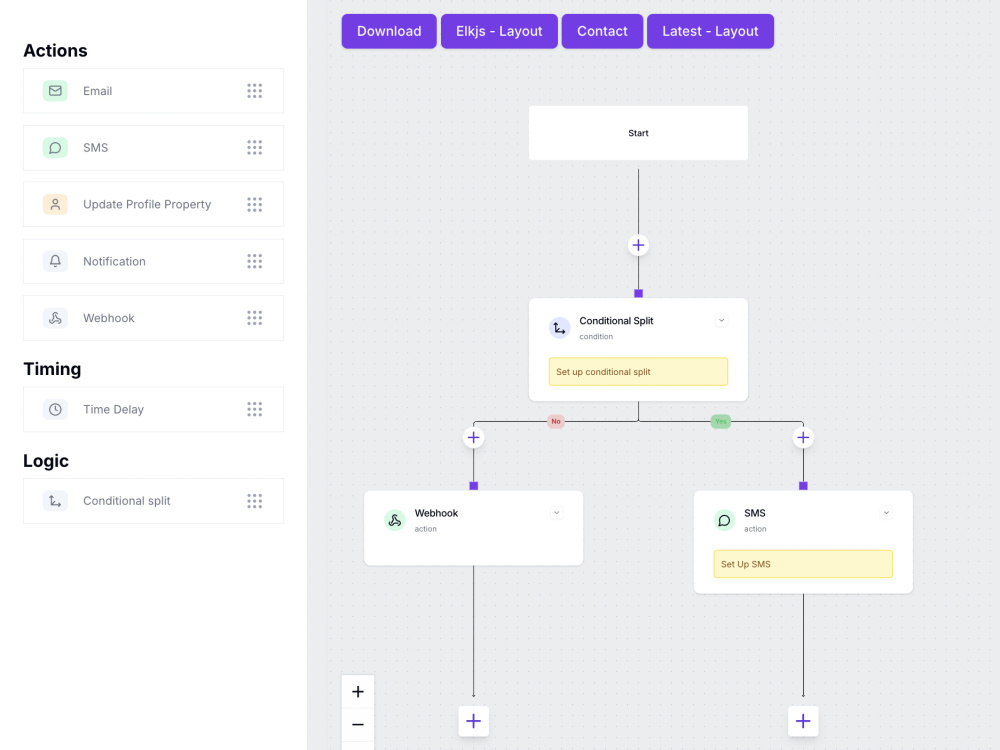Image resolution: width=1000 pixels, height=750 pixels.
Task: Select the Webhook icon in sidebar
Action: tap(55, 318)
